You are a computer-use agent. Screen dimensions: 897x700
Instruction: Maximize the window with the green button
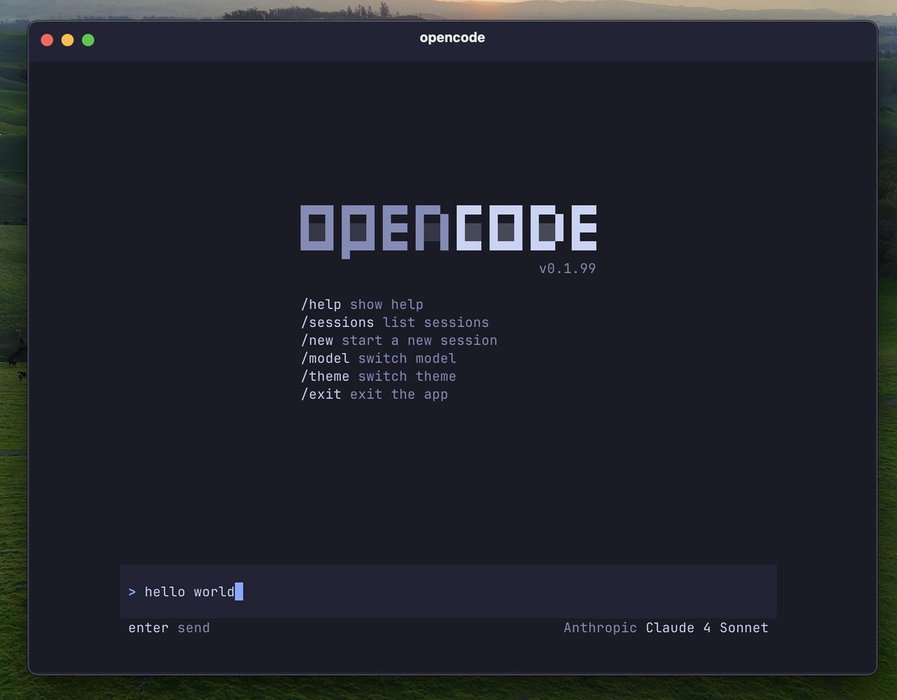tap(88, 40)
